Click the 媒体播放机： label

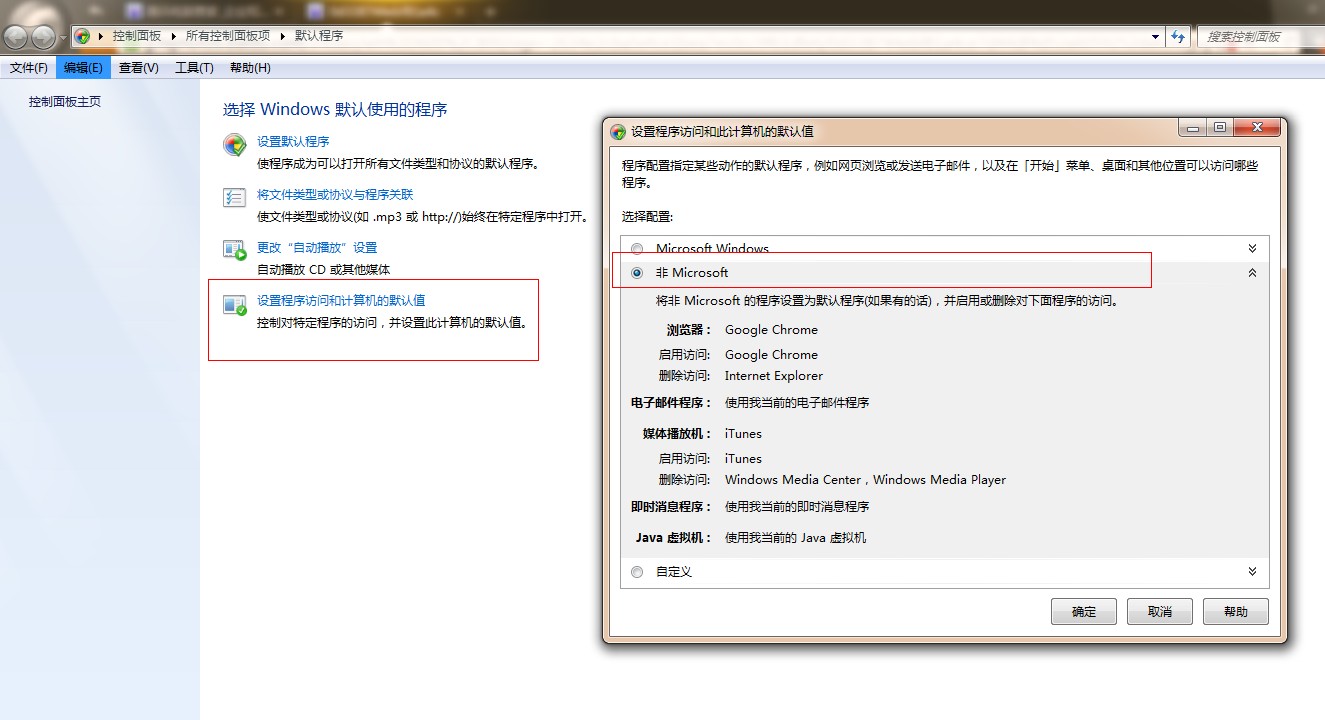pyautogui.click(x=677, y=434)
